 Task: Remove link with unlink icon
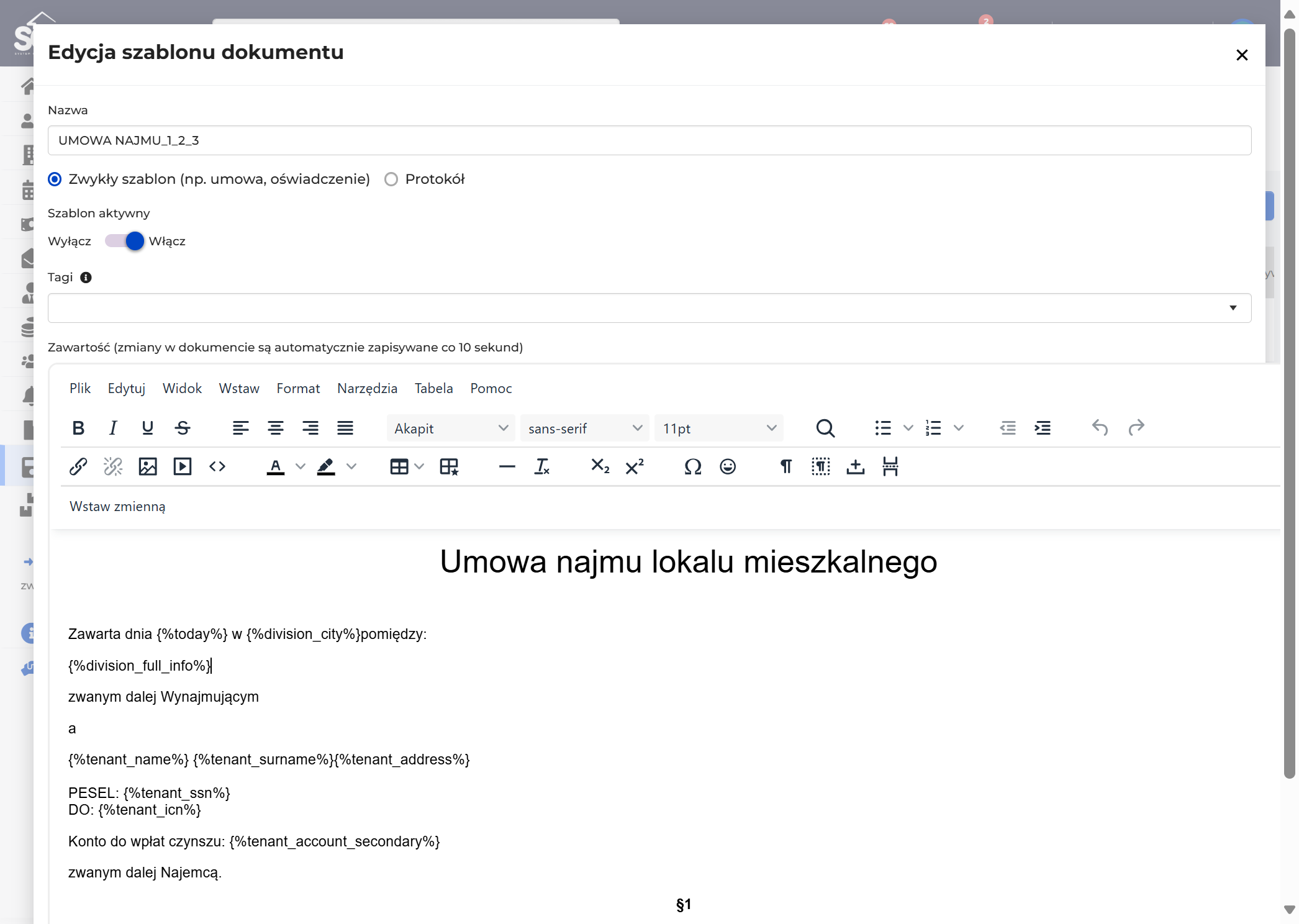pos(113,466)
